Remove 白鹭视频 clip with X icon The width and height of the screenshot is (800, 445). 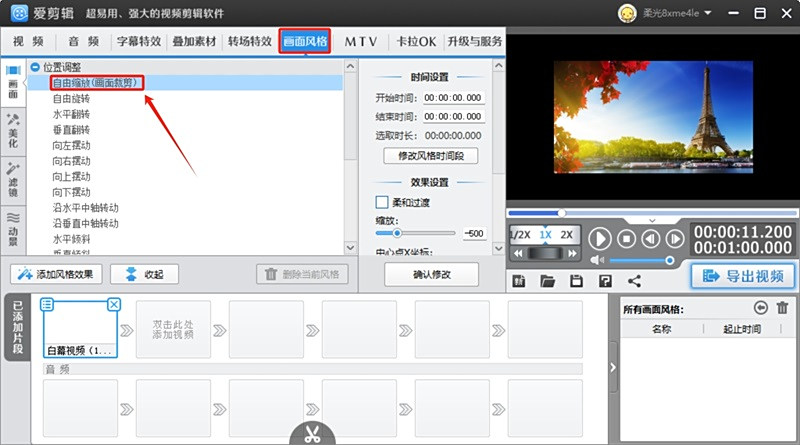pos(114,305)
